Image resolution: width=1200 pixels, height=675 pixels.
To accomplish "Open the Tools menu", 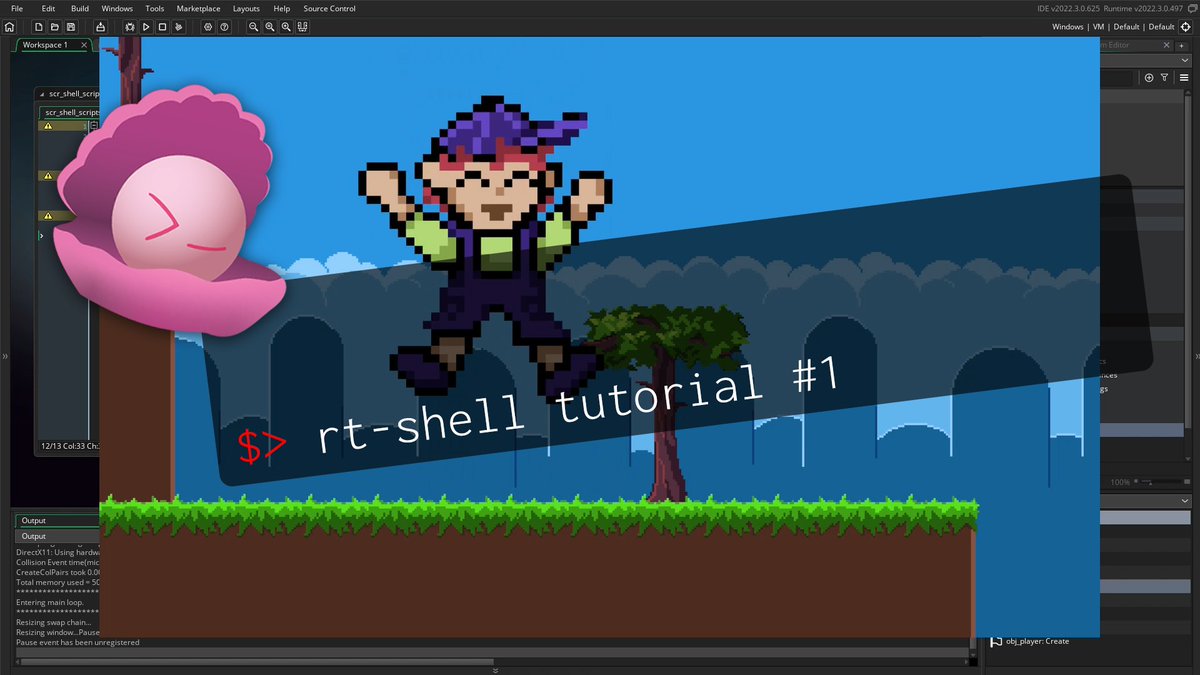I will click(x=154, y=8).
